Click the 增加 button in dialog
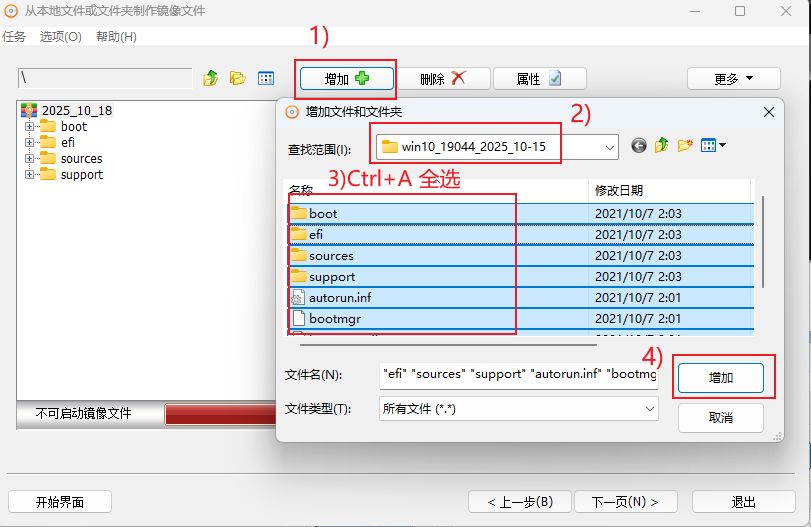This screenshot has width=811, height=527. click(x=720, y=378)
